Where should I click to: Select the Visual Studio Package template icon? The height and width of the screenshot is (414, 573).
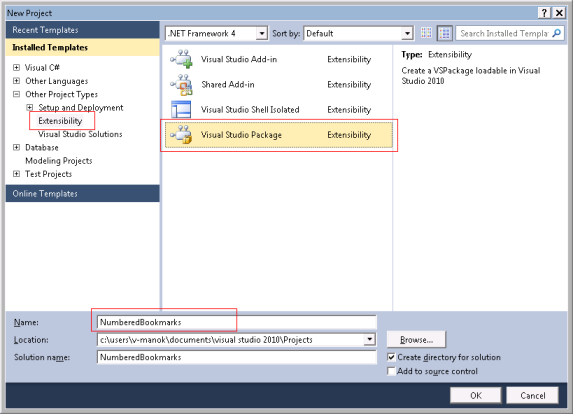(x=182, y=134)
